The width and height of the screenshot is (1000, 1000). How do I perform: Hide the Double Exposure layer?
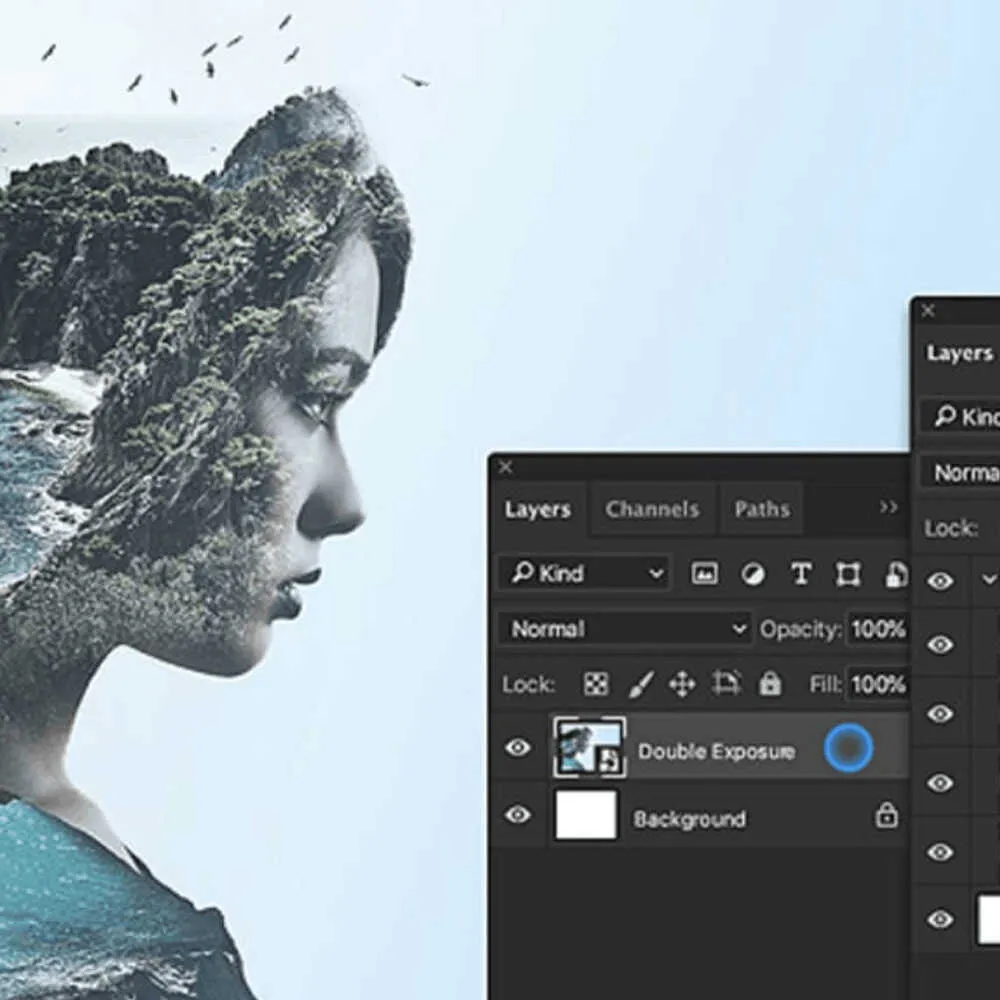[518, 748]
